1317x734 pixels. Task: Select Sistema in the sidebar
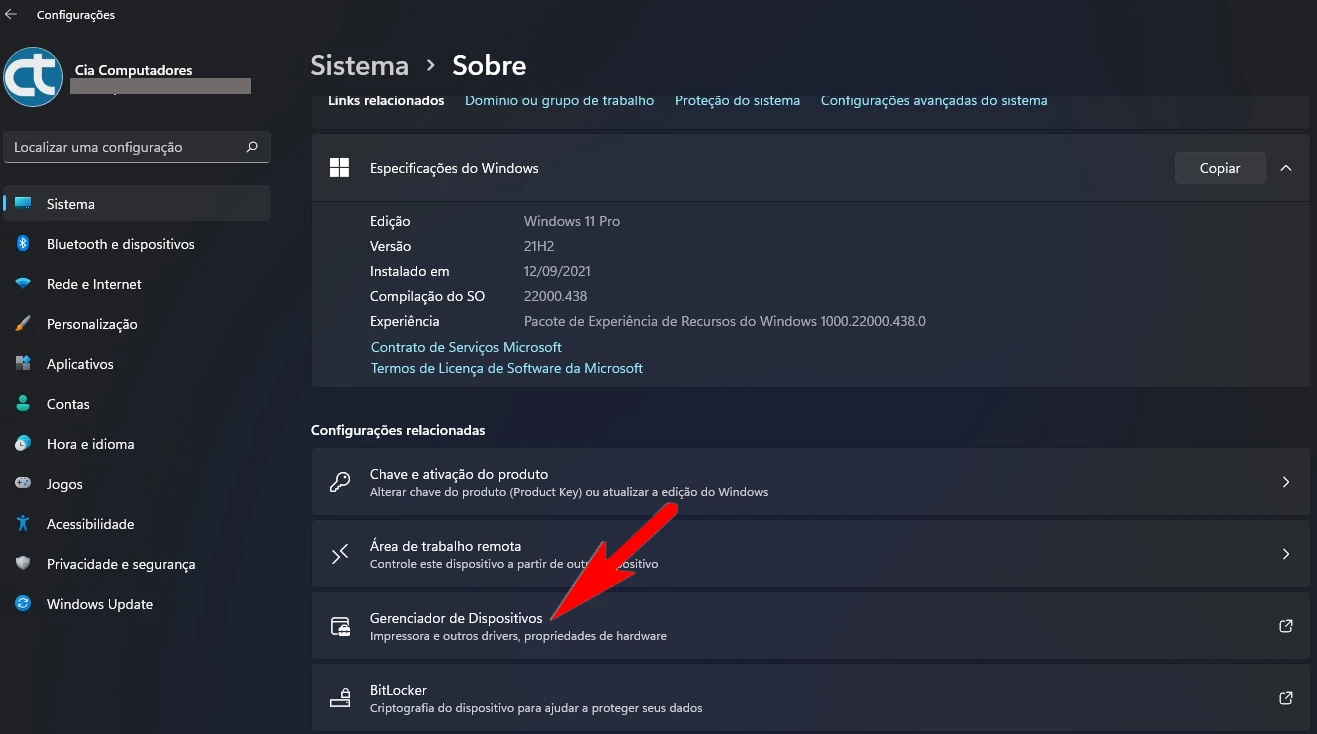click(137, 203)
